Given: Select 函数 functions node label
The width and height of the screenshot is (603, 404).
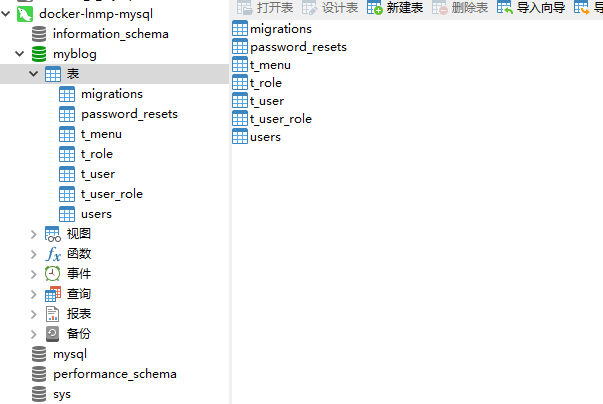Looking at the screenshot, I should click(x=79, y=254).
